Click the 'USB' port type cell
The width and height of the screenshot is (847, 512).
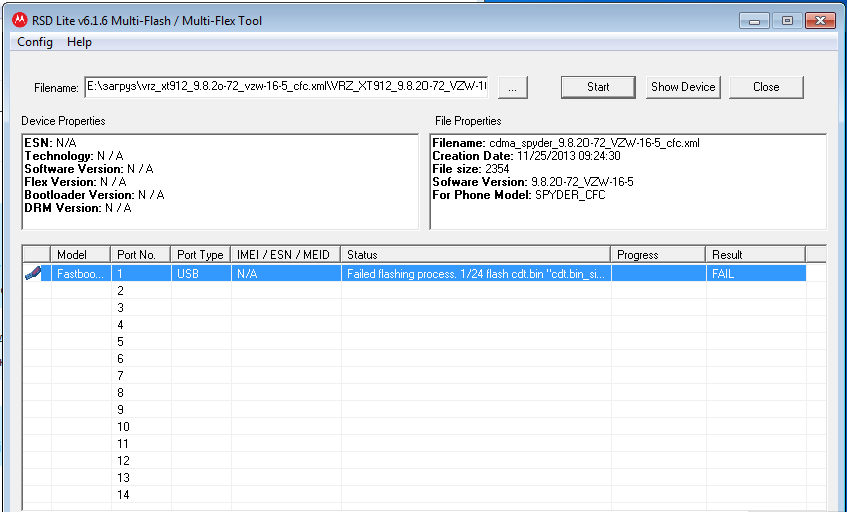201,274
